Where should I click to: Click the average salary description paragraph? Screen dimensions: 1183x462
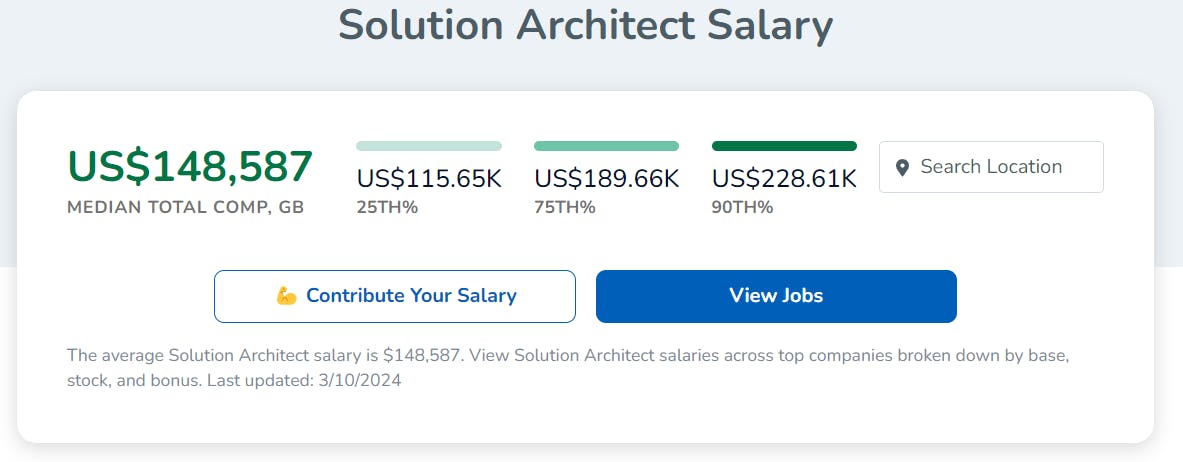[568, 368]
